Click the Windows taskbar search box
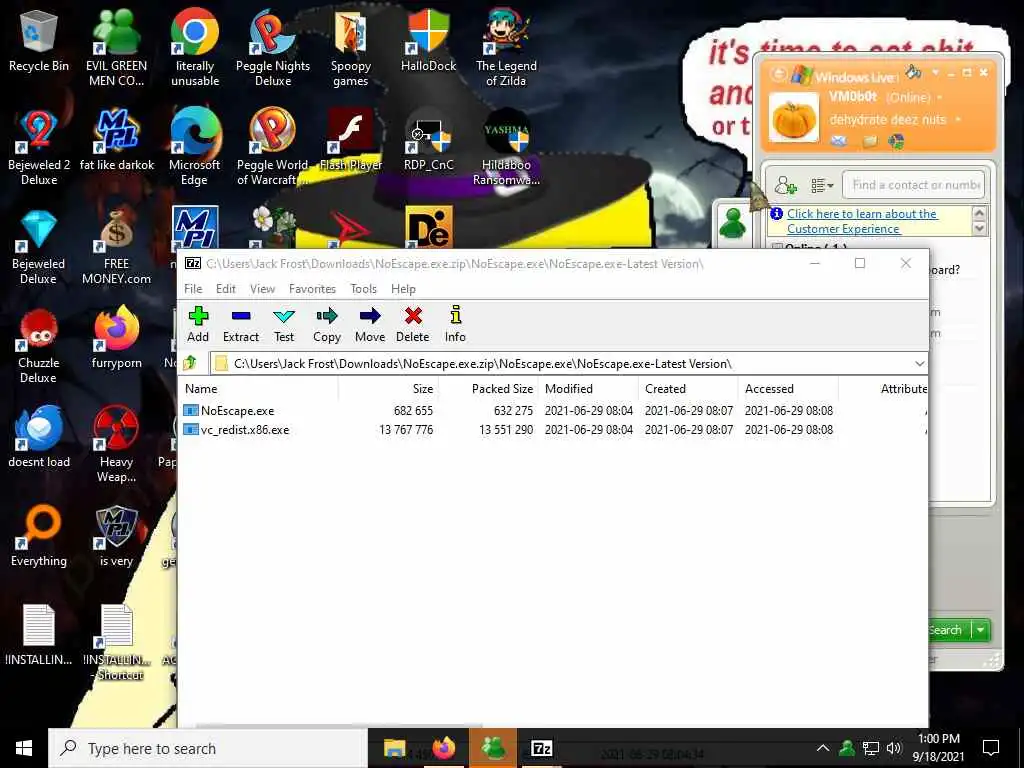The height and width of the screenshot is (768, 1024). [x=208, y=748]
